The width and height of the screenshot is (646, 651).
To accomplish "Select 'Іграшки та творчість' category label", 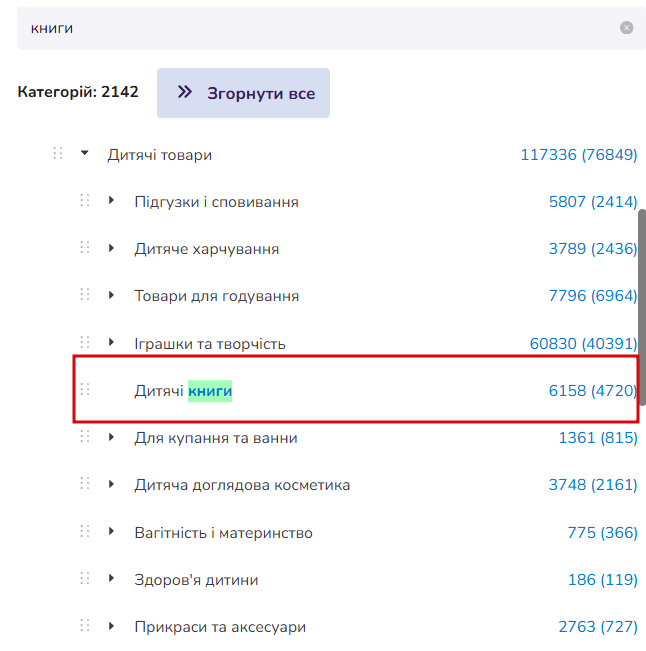I will pos(210,344).
